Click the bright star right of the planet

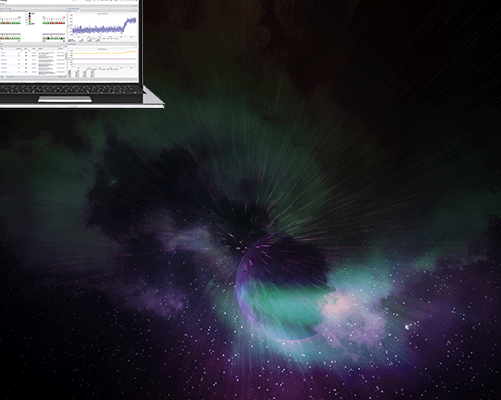coord(407,327)
